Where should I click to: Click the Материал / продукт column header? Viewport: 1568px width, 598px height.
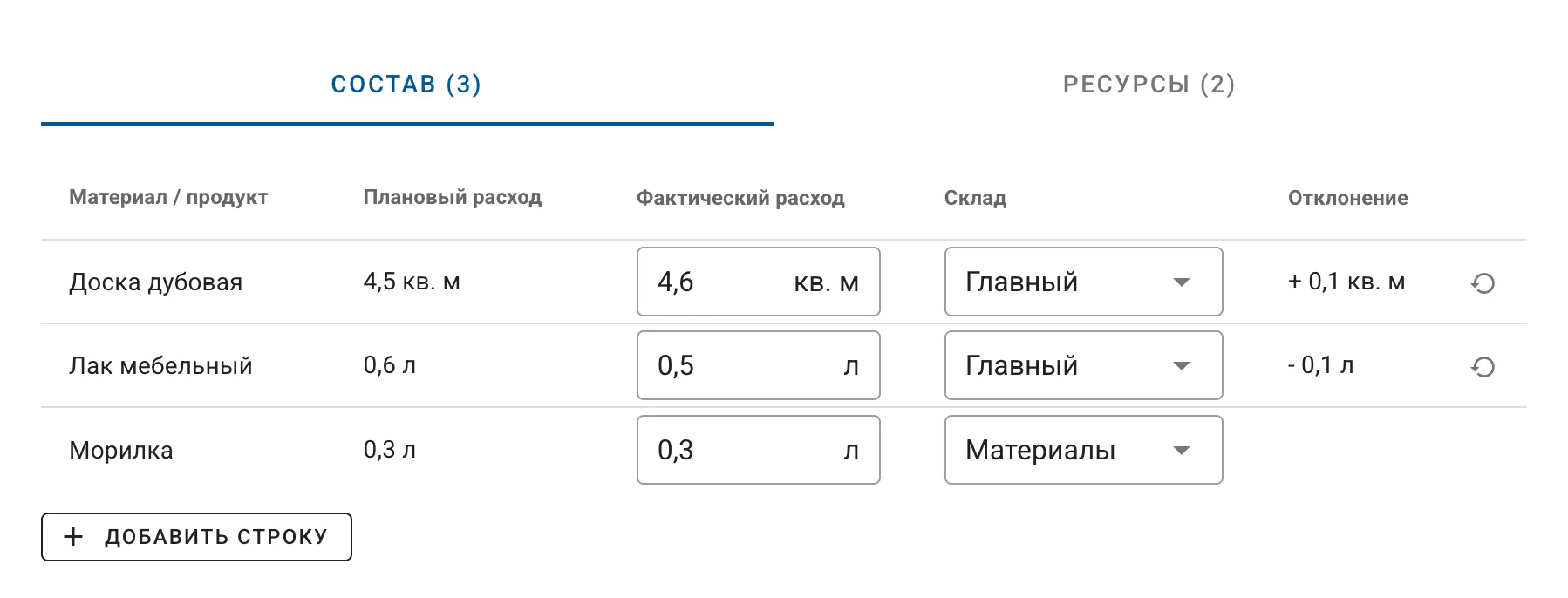pyautogui.click(x=169, y=197)
